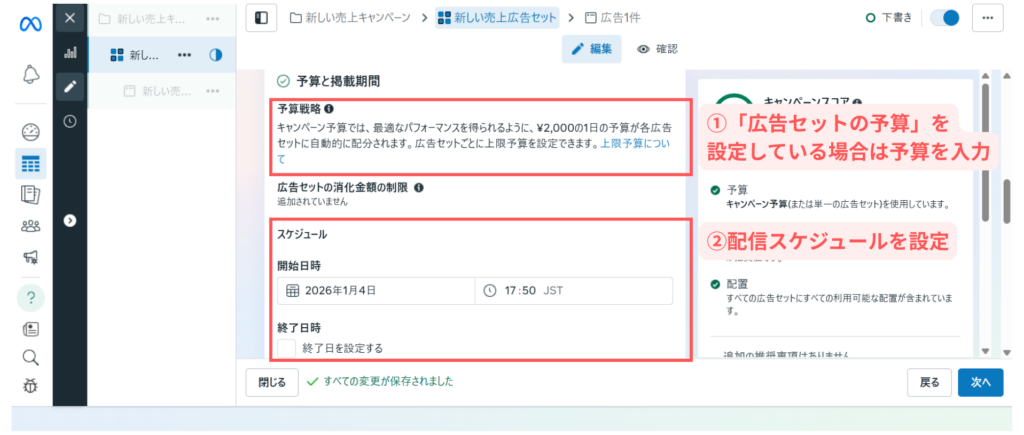1024x435 pixels.
Task: Select the ad set row in the tree
Action: click(x=161, y=55)
